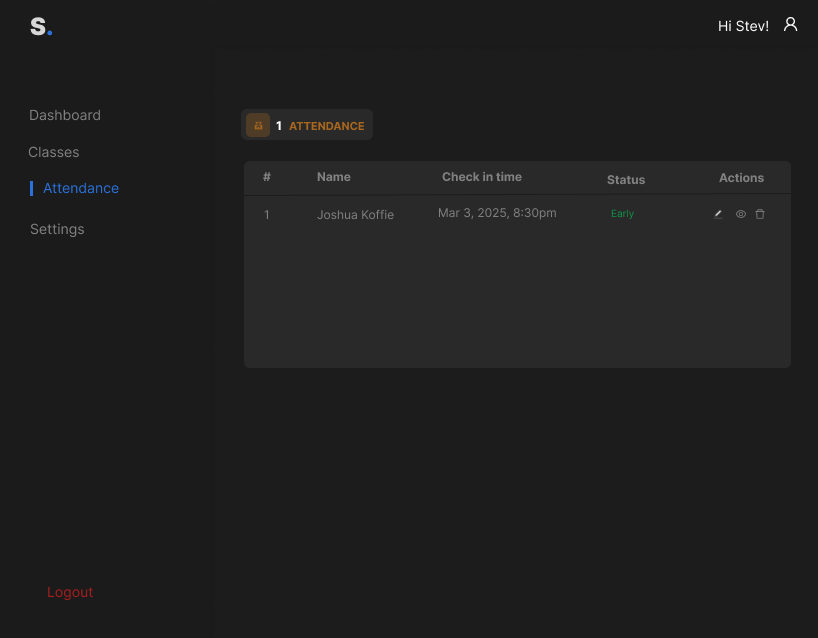Click the Status column header

point(625,180)
